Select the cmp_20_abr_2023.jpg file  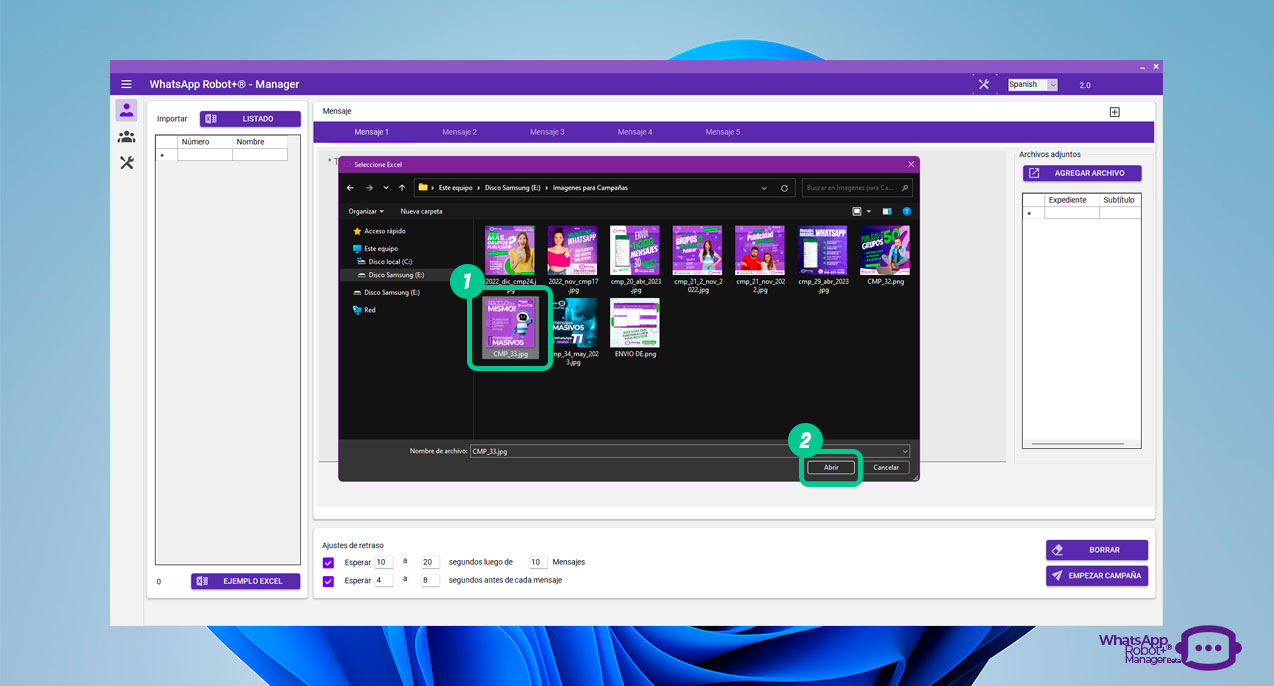point(635,259)
